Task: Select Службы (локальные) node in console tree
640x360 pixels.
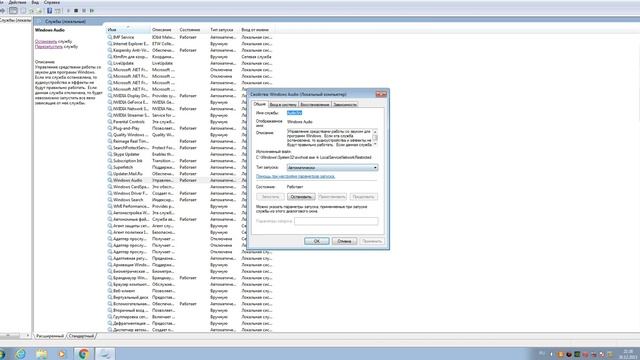Action: pos(16,20)
